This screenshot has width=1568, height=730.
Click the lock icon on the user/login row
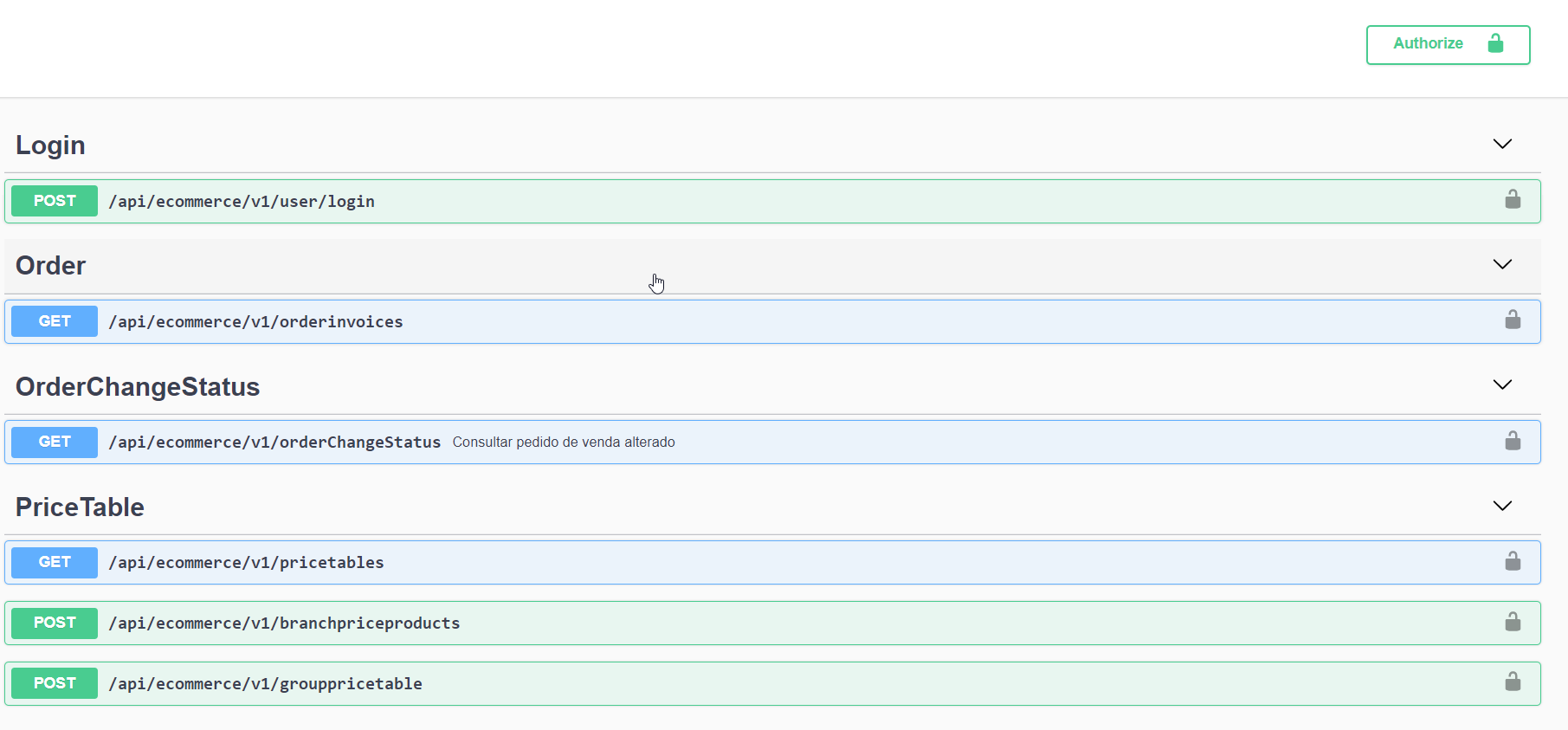(1513, 200)
